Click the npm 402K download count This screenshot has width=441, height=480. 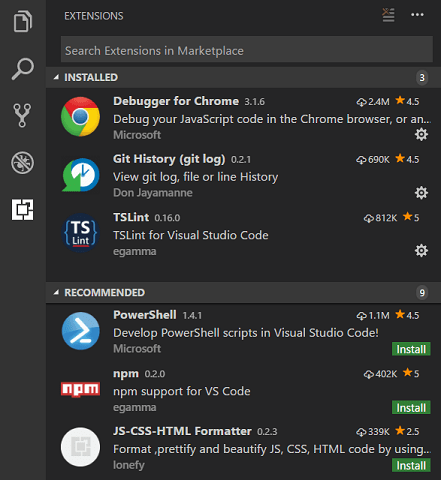(380, 374)
